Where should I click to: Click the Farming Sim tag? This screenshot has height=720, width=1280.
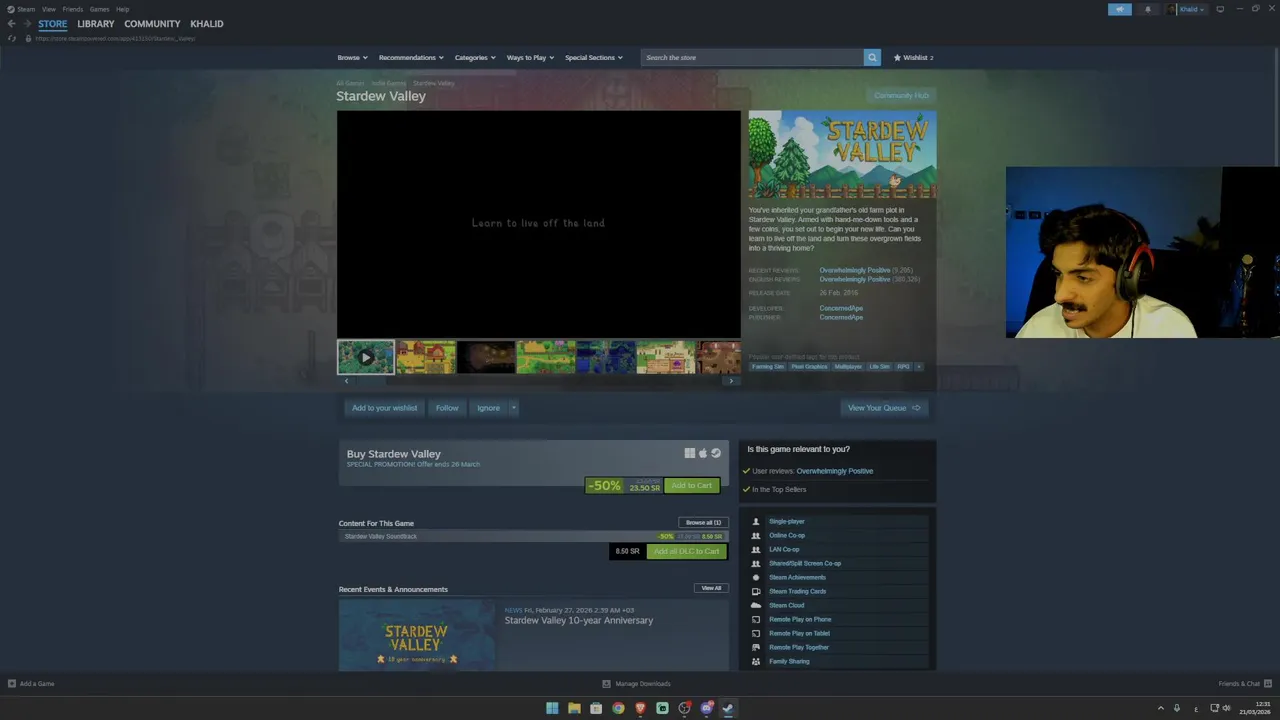pyautogui.click(x=768, y=366)
